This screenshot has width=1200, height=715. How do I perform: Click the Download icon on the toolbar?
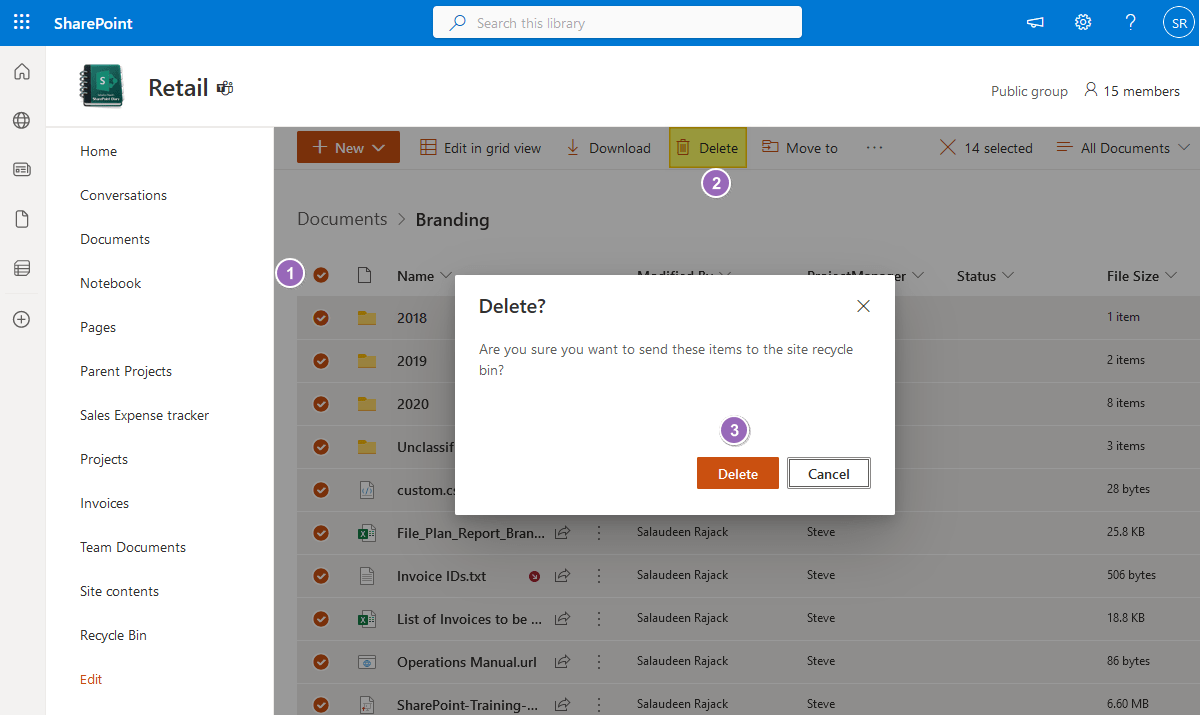coord(572,147)
